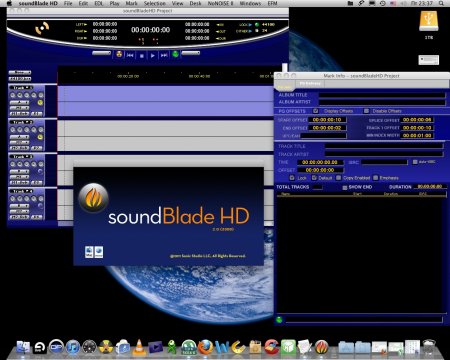The image size is (450, 360).
Task: Click the Track Title input field
Action: (384, 146)
